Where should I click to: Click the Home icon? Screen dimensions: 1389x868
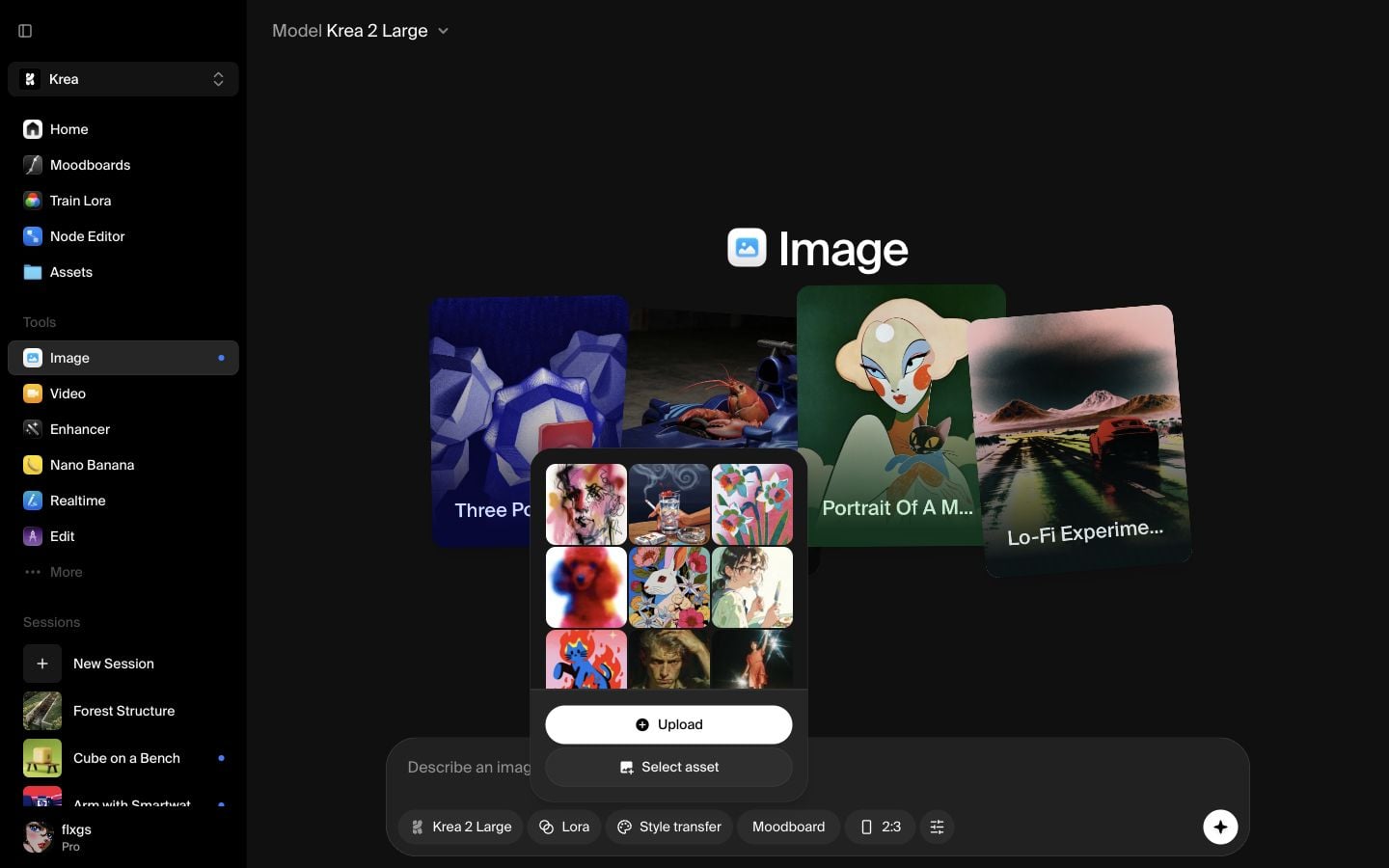coord(33,129)
